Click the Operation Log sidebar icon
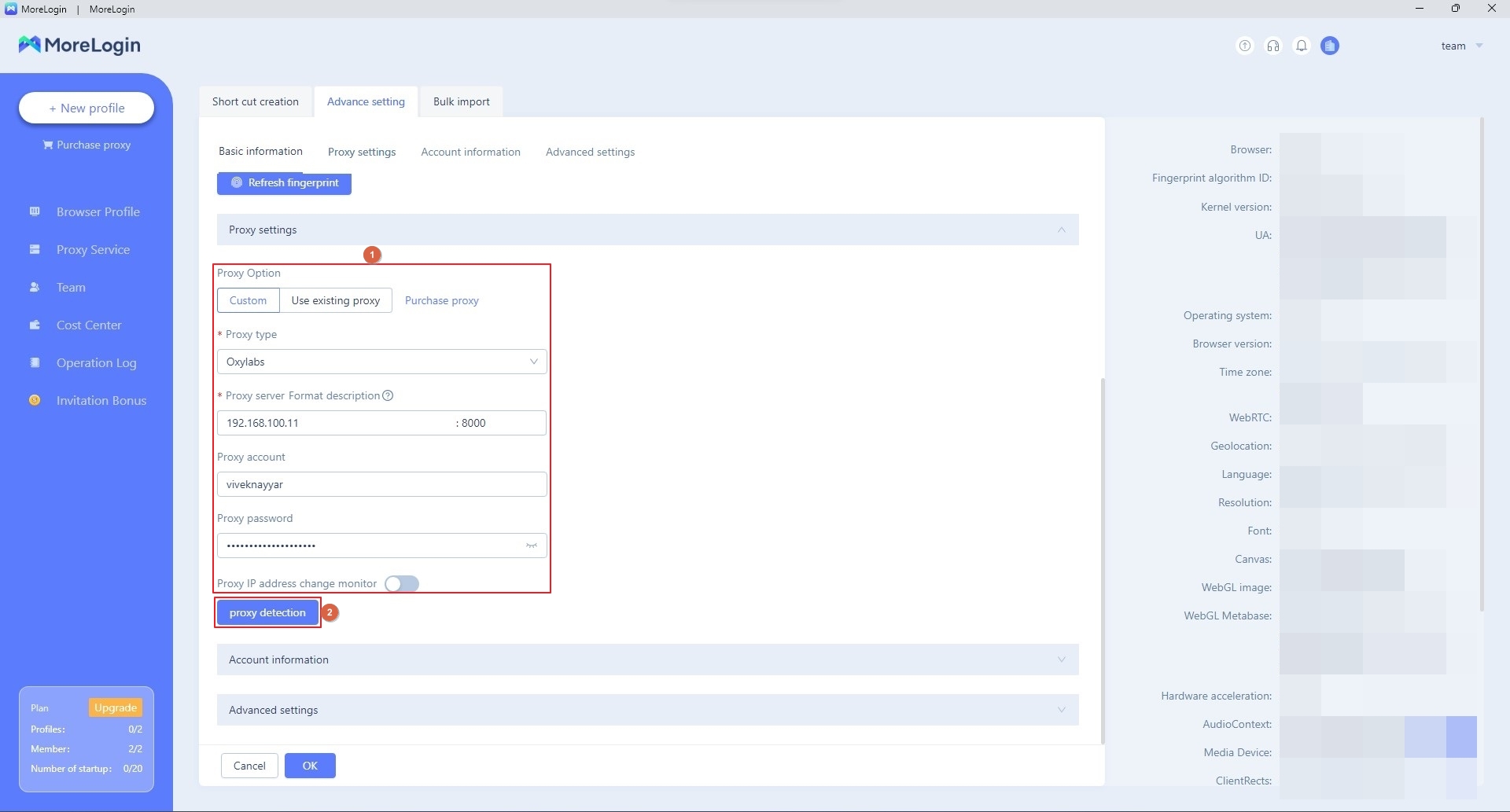1510x812 pixels. 35,362
